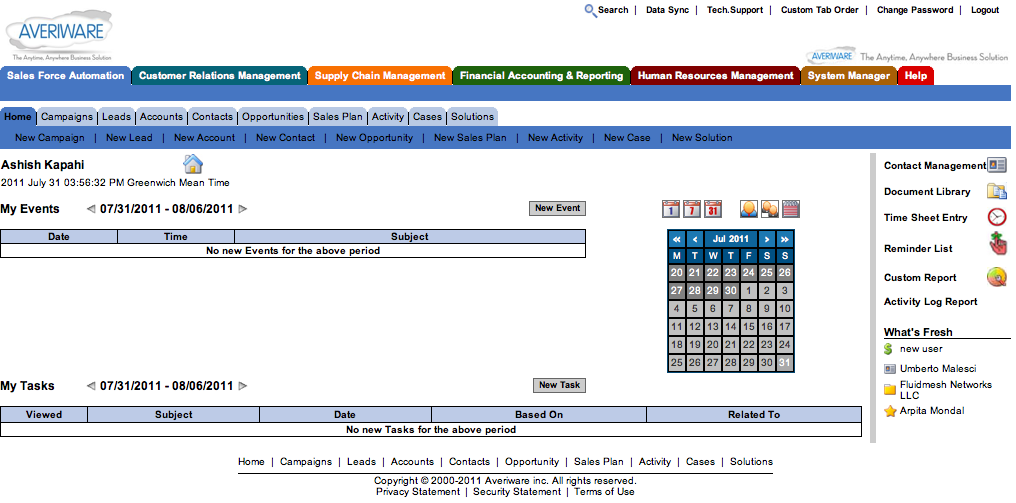Open Financial Accounting & Reporting tab
This screenshot has height=503, width=1016.
pyautogui.click(x=542, y=76)
